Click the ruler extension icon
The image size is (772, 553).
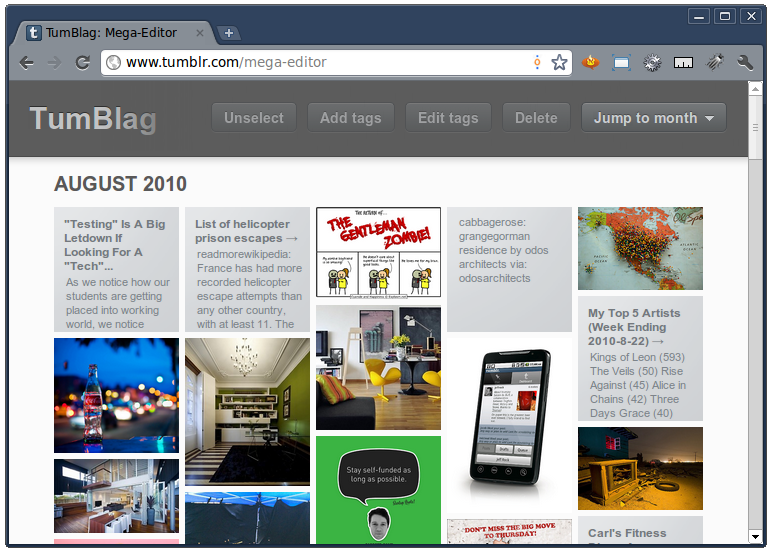point(684,62)
